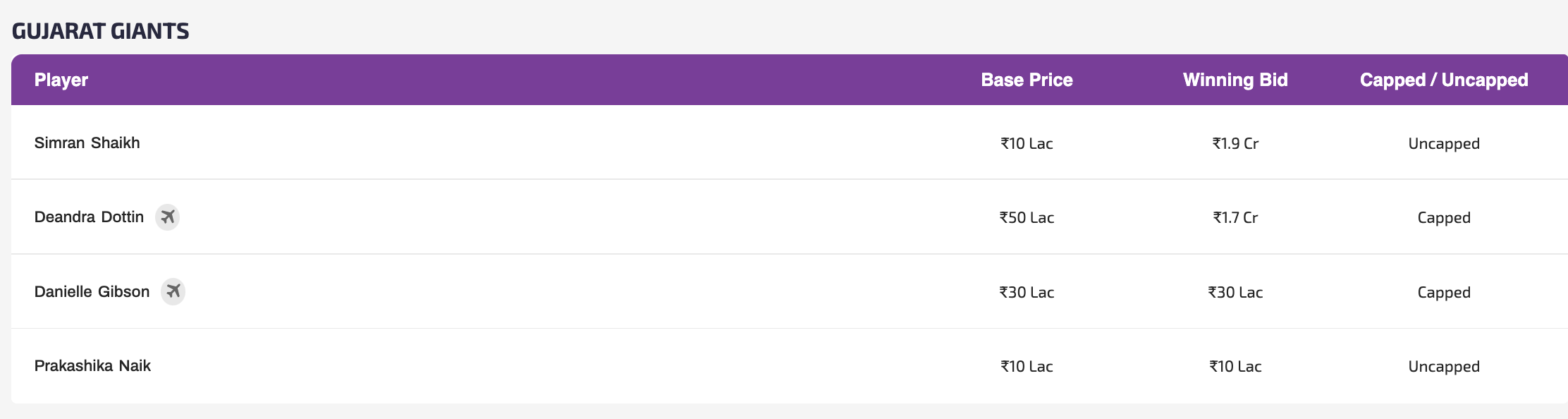Select player name Simran Shaikh

[87, 143]
